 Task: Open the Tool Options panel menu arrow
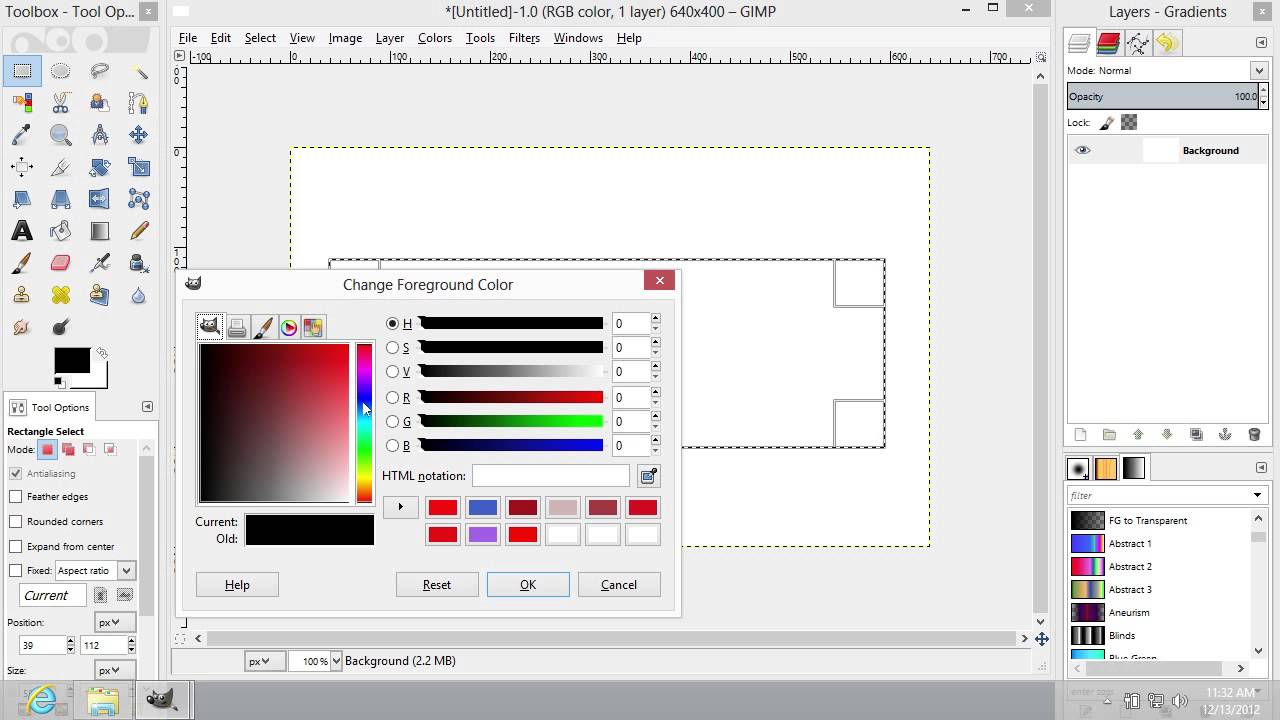coord(147,406)
